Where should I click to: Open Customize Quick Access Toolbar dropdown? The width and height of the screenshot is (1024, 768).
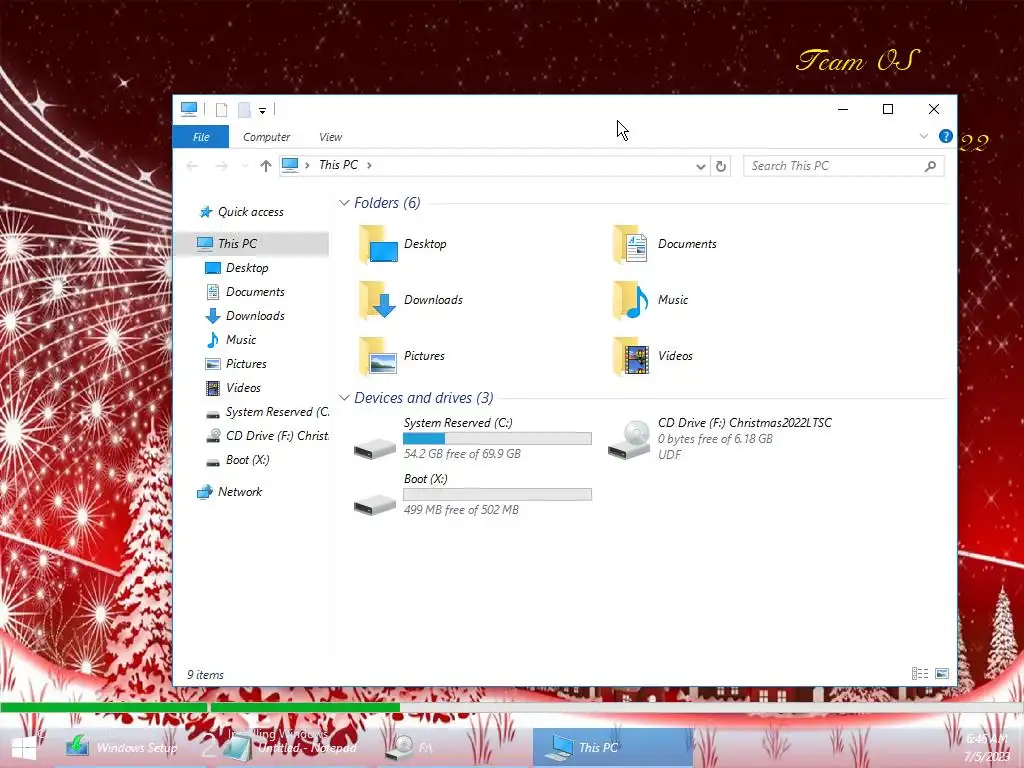262,110
